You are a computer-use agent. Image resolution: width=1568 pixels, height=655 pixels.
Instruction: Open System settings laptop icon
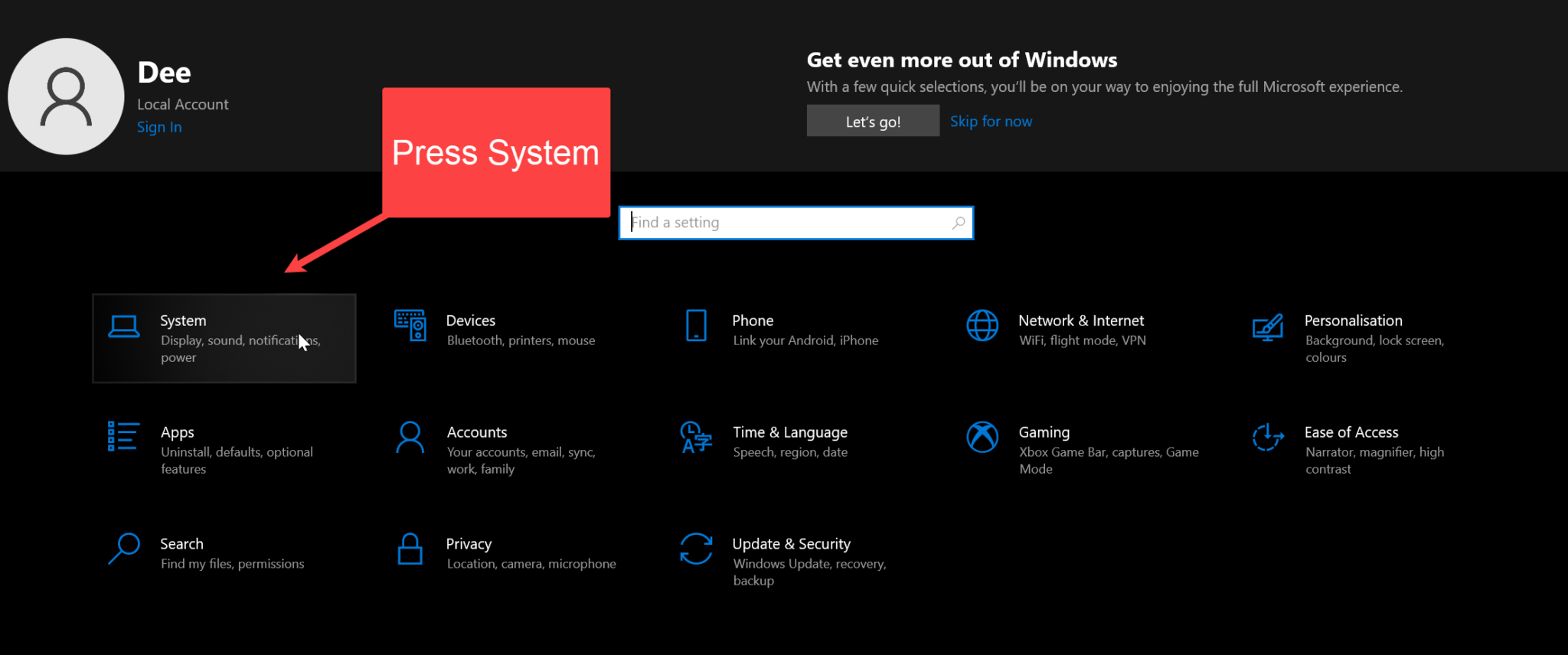click(x=124, y=327)
